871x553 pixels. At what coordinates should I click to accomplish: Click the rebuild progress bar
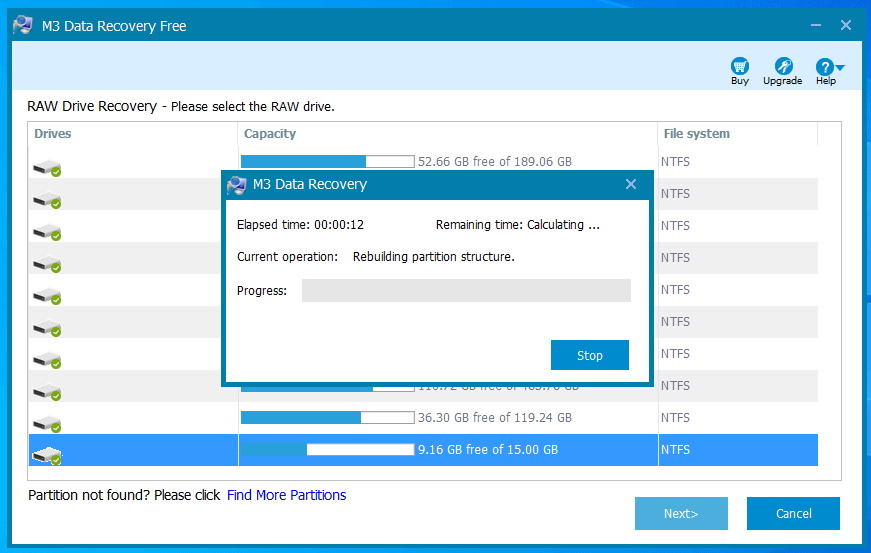pos(466,290)
